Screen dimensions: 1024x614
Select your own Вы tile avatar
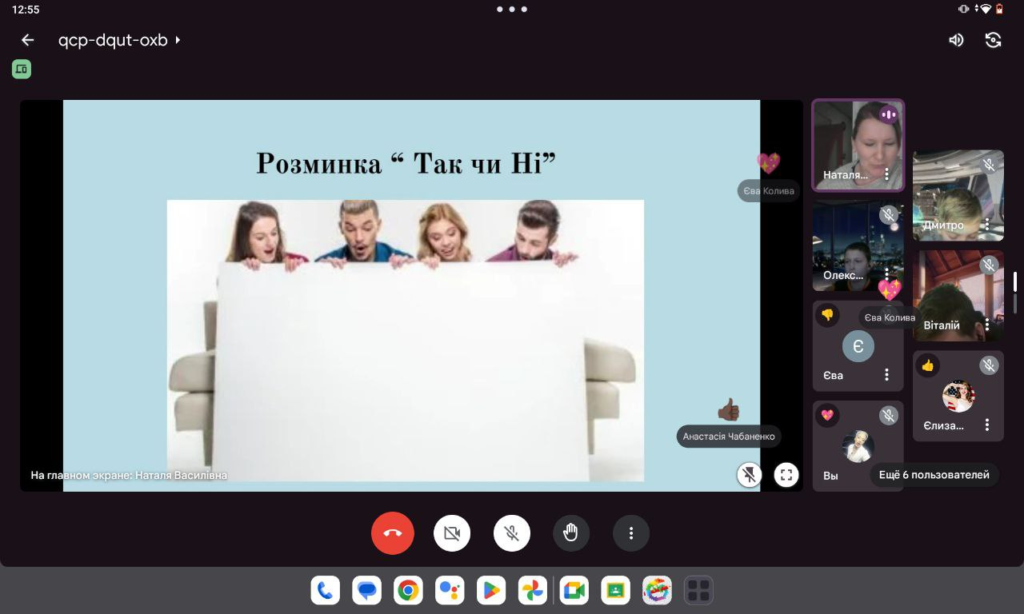tap(858, 446)
